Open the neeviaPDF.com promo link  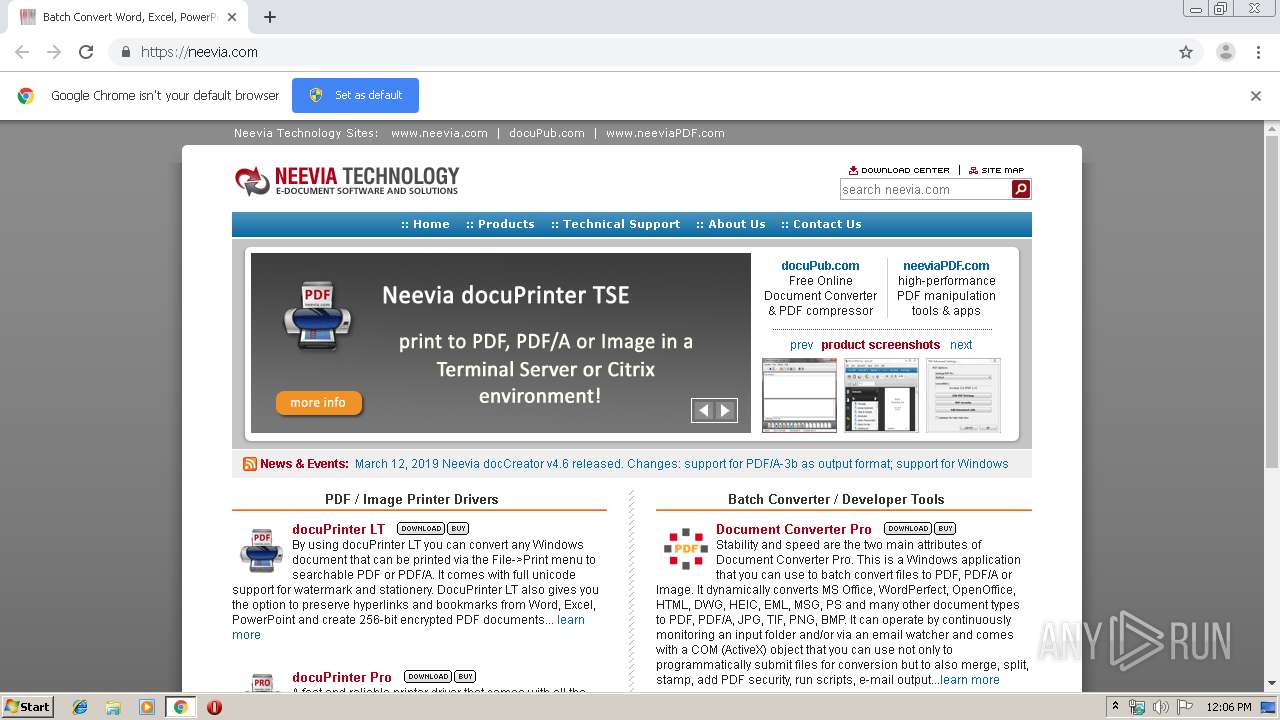[946, 266]
